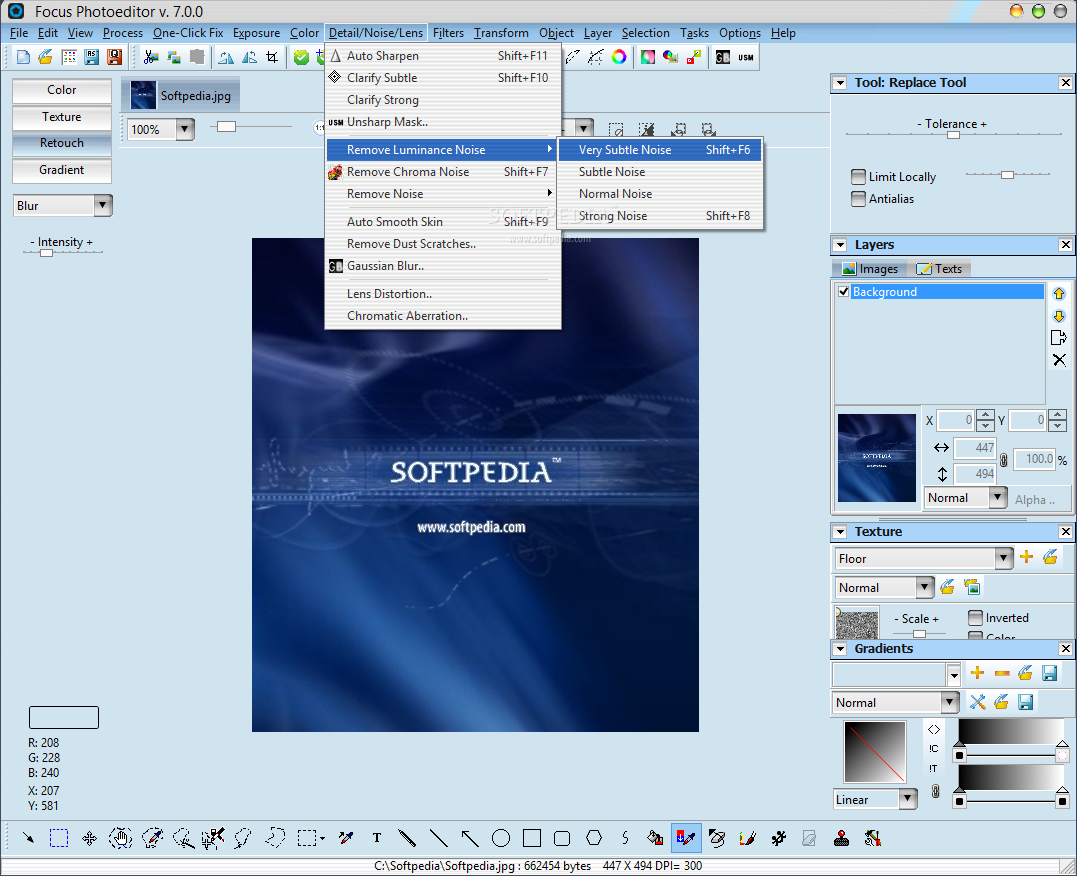Add gradient with orange plus icon
This screenshot has width=1077, height=876.
977,673
